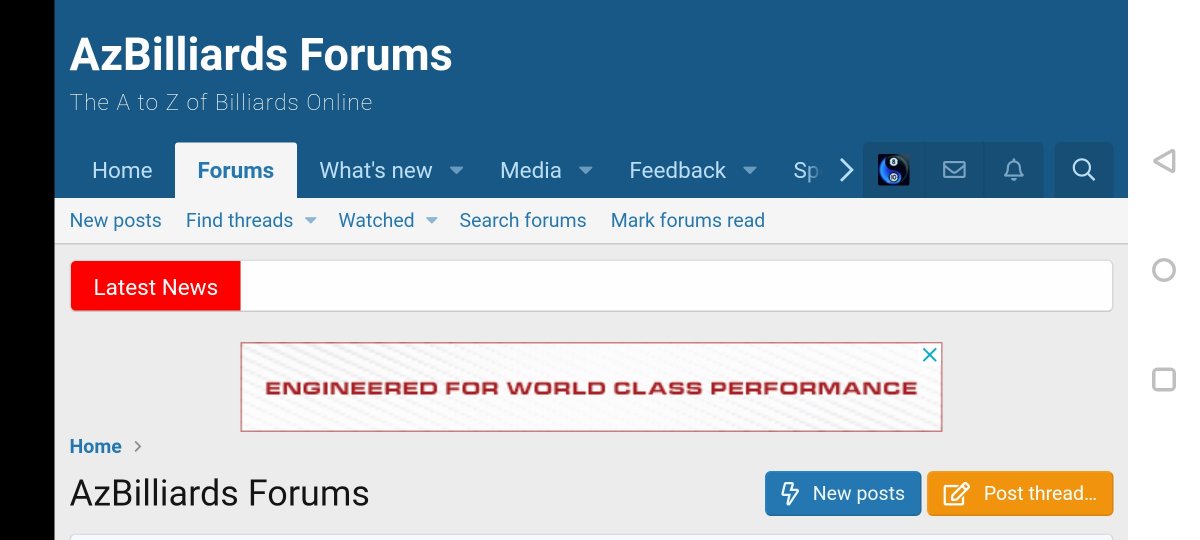Open the Search forums link
1200x540 pixels.
point(523,220)
